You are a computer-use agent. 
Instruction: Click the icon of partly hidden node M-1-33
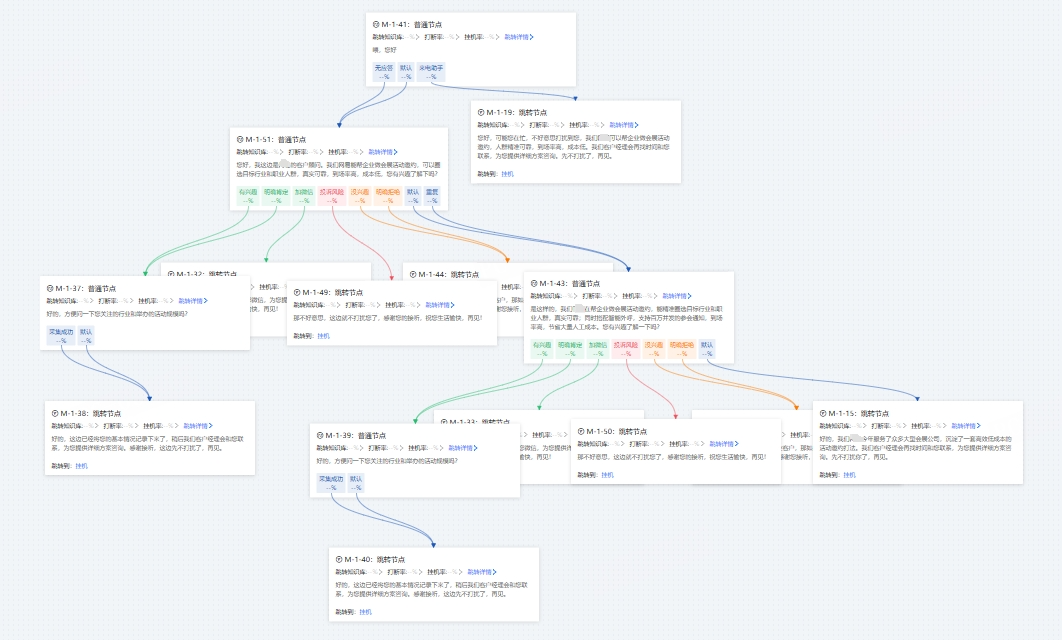(x=444, y=422)
